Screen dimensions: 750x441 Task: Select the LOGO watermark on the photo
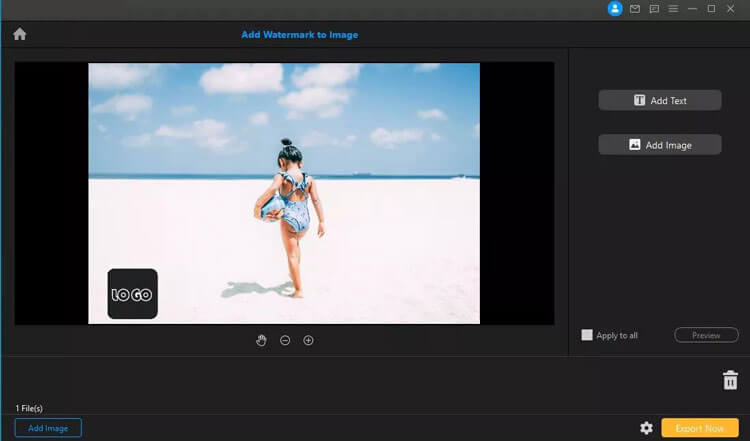tap(132, 294)
